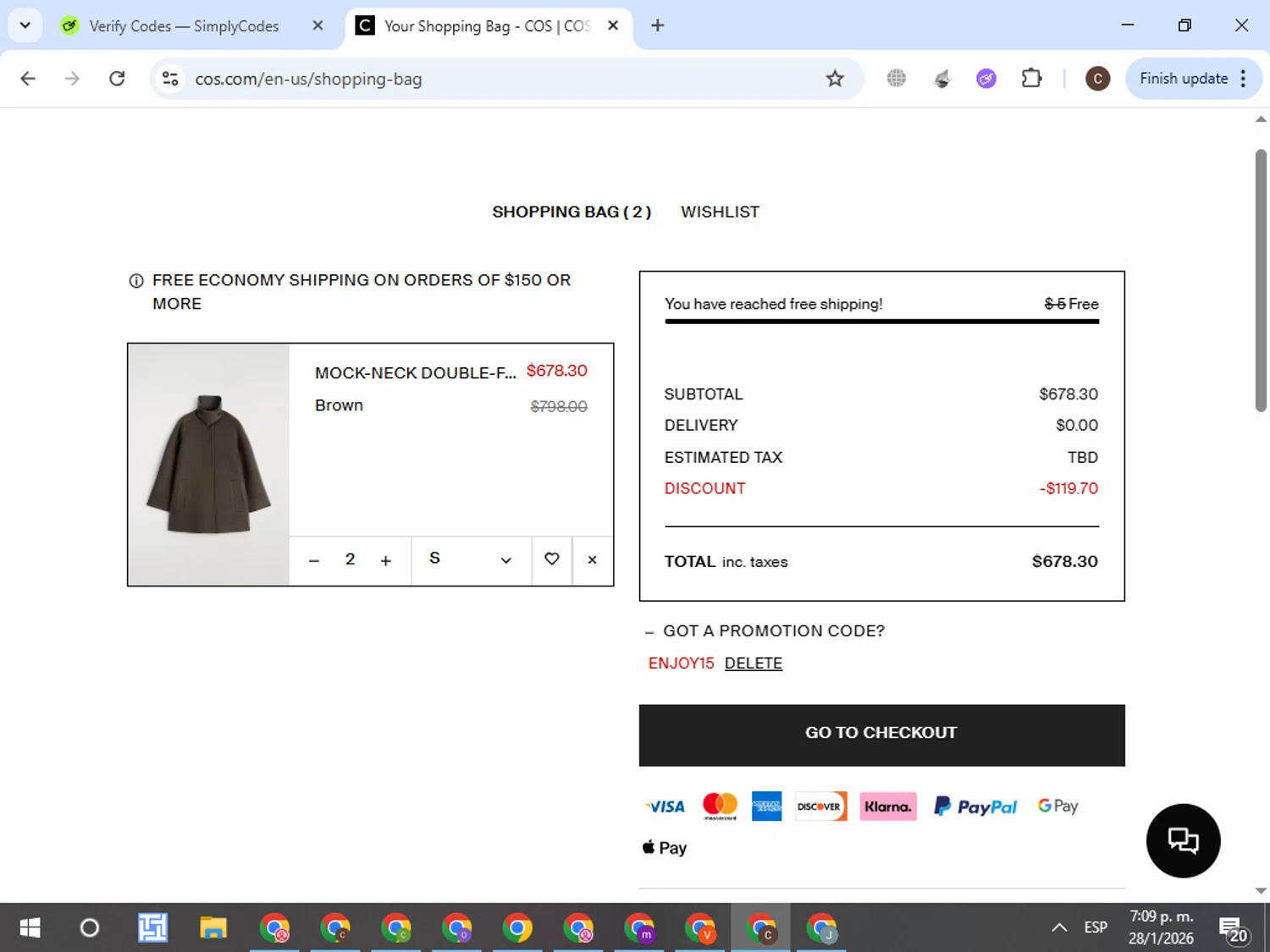Open File Explorer from taskbar
Image resolution: width=1270 pixels, height=952 pixels.
(x=213, y=927)
